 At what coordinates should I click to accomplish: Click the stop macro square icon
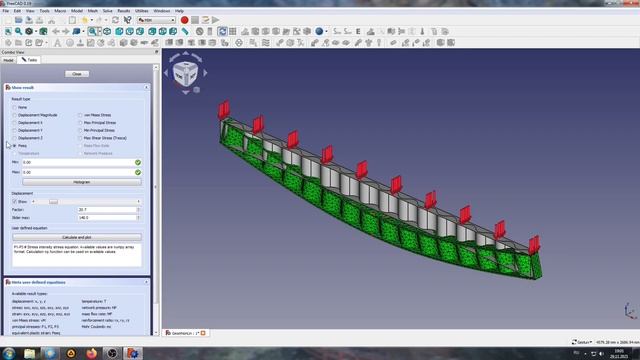(195, 20)
